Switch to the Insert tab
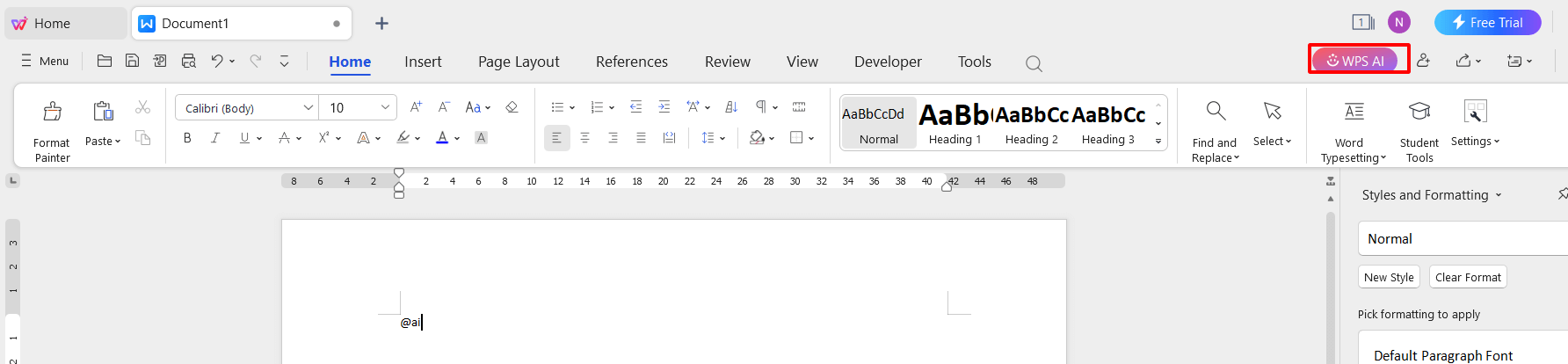Viewport: 1568px width, 364px height. point(423,62)
